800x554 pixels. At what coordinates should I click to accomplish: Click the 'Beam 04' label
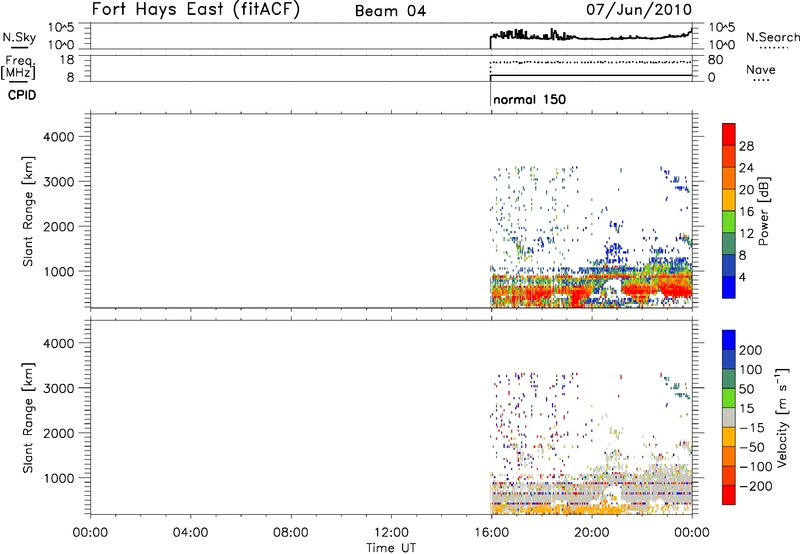(x=390, y=11)
